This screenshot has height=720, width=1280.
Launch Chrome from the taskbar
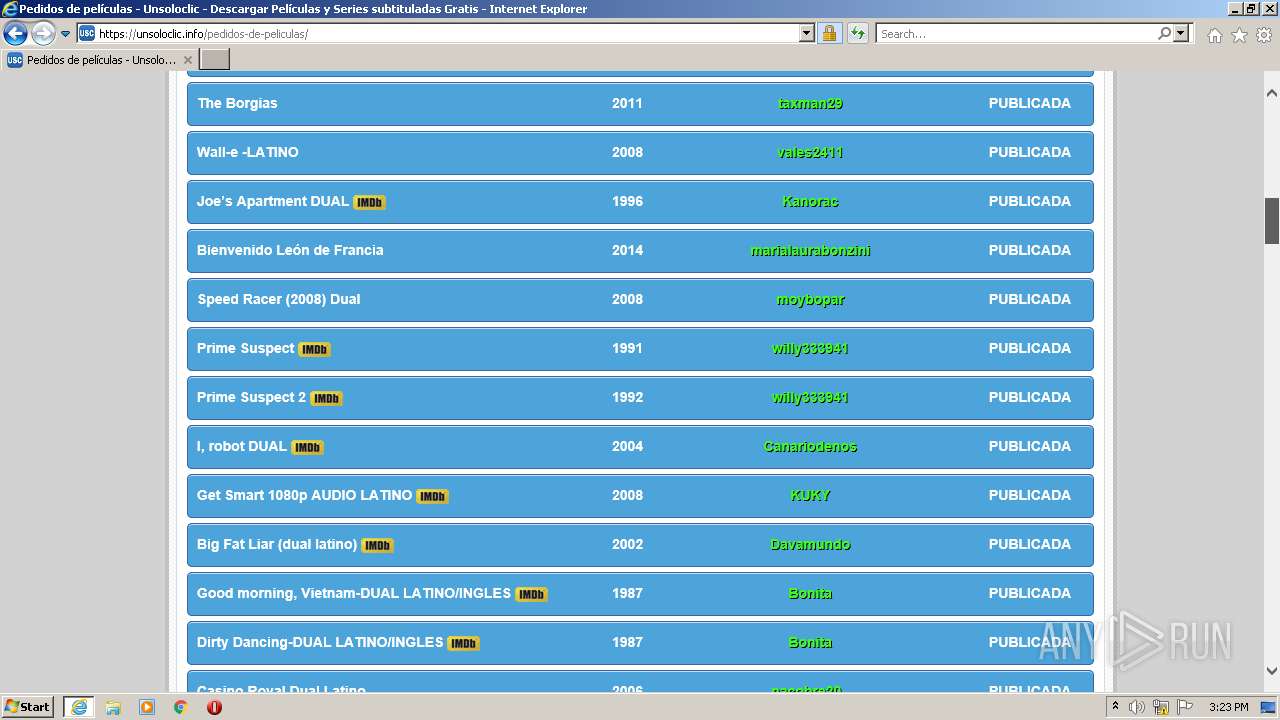[181, 707]
